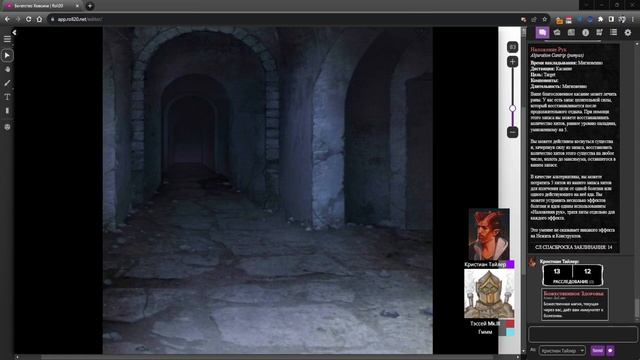Open the Dice rolling tool
640x360 pixels.
pos(7,127)
